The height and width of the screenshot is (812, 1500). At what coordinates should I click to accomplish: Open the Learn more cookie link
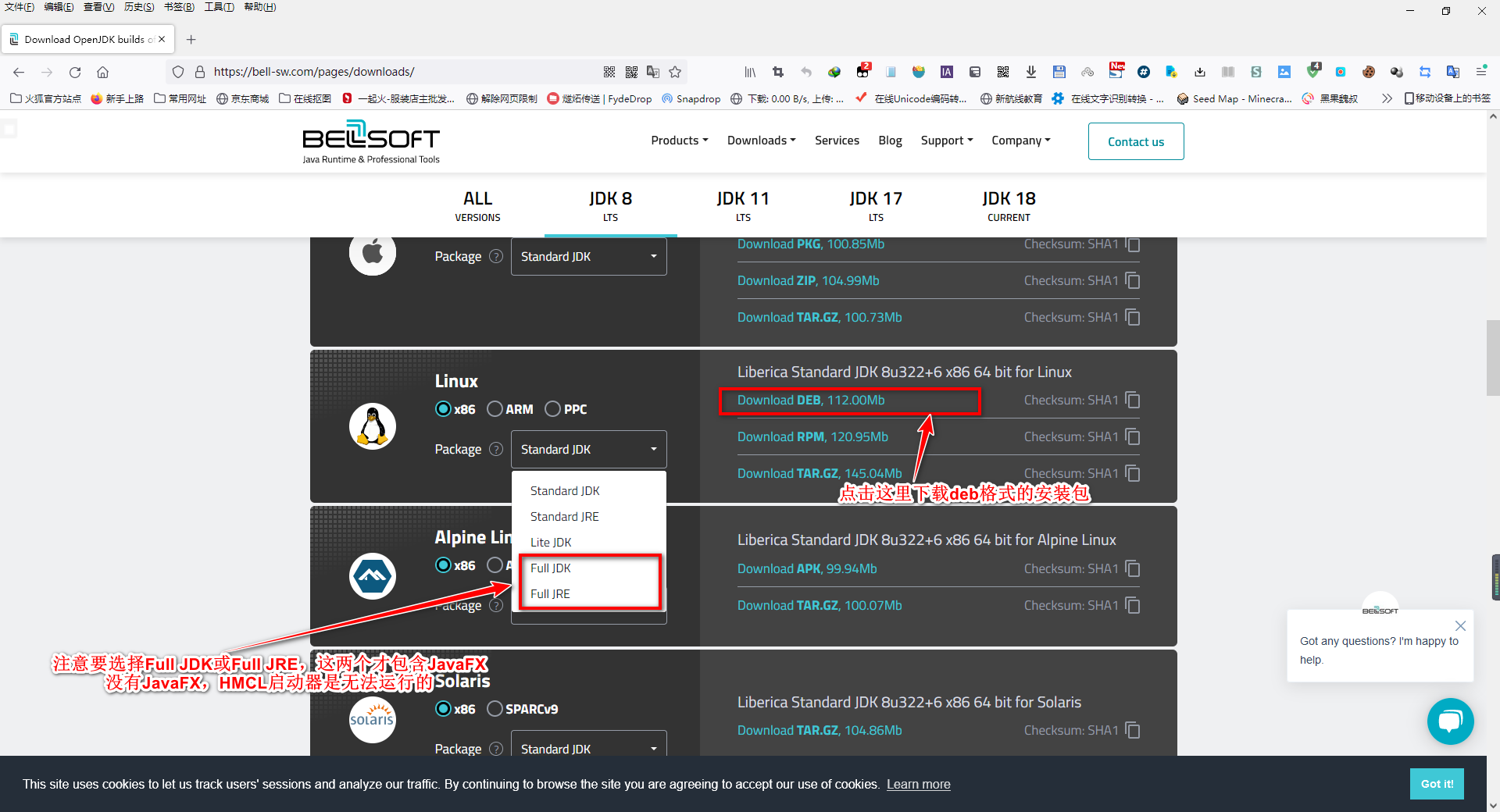tap(919, 784)
